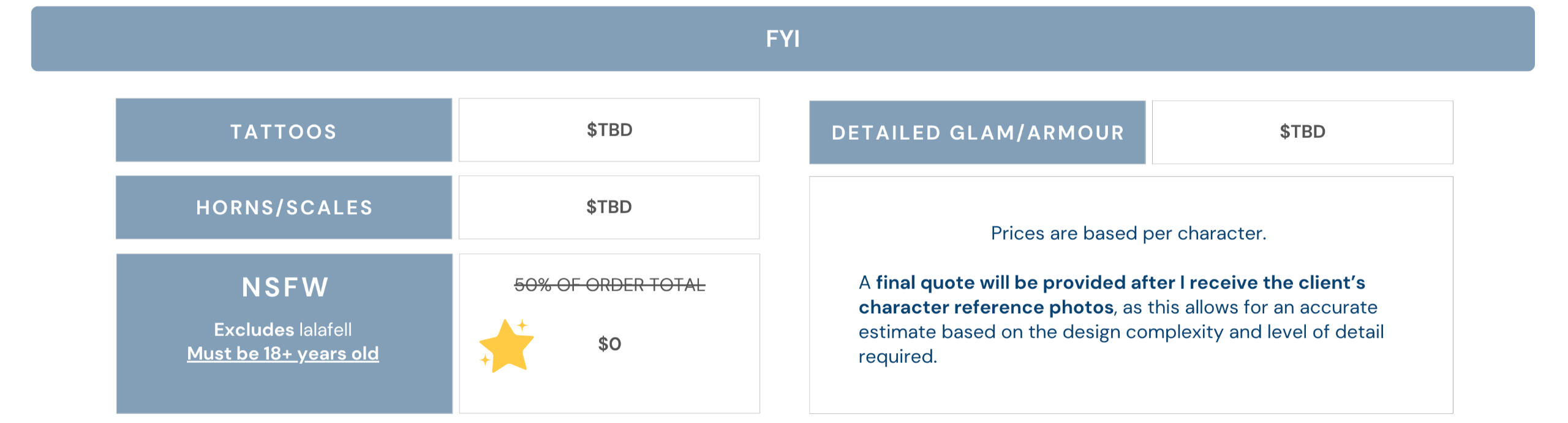Click the Excludes lalafell text
Screen dimensions: 1568x423
click(x=283, y=330)
